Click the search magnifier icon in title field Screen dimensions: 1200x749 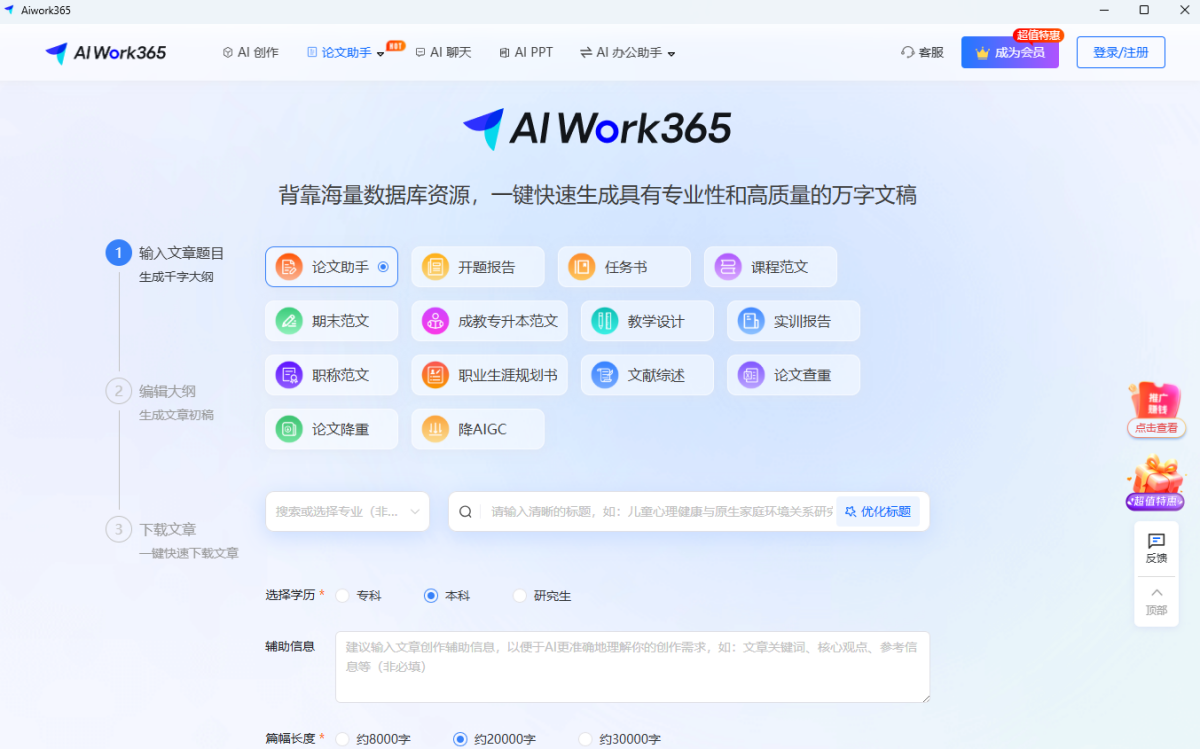coord(466,511)
